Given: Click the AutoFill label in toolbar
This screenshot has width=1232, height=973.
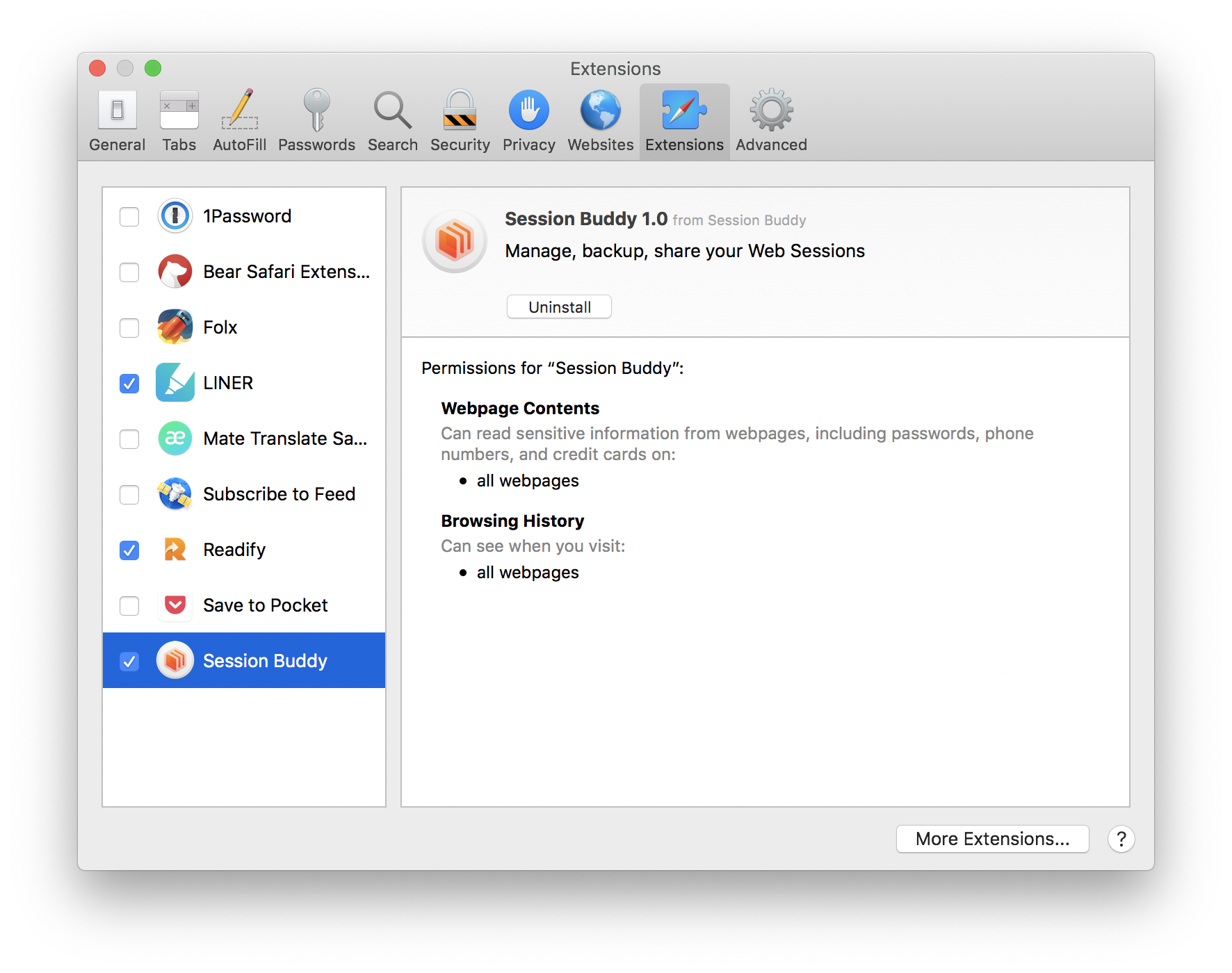Looking at the screenshot, I should pyautogui.click(x=240, y=145).
